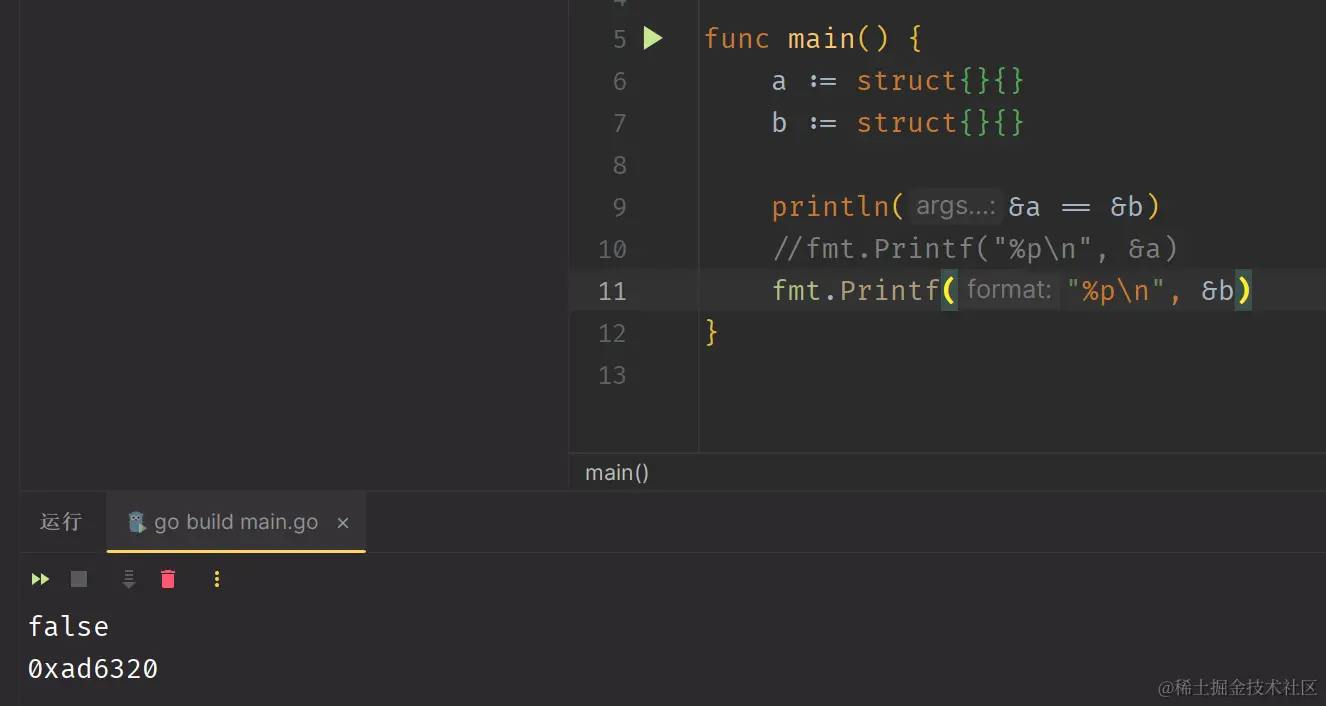This screenshot has height=706, width=1326.
Task: Close the go build main.go tab
Action: pyautogui.click(x=343, y=523)
